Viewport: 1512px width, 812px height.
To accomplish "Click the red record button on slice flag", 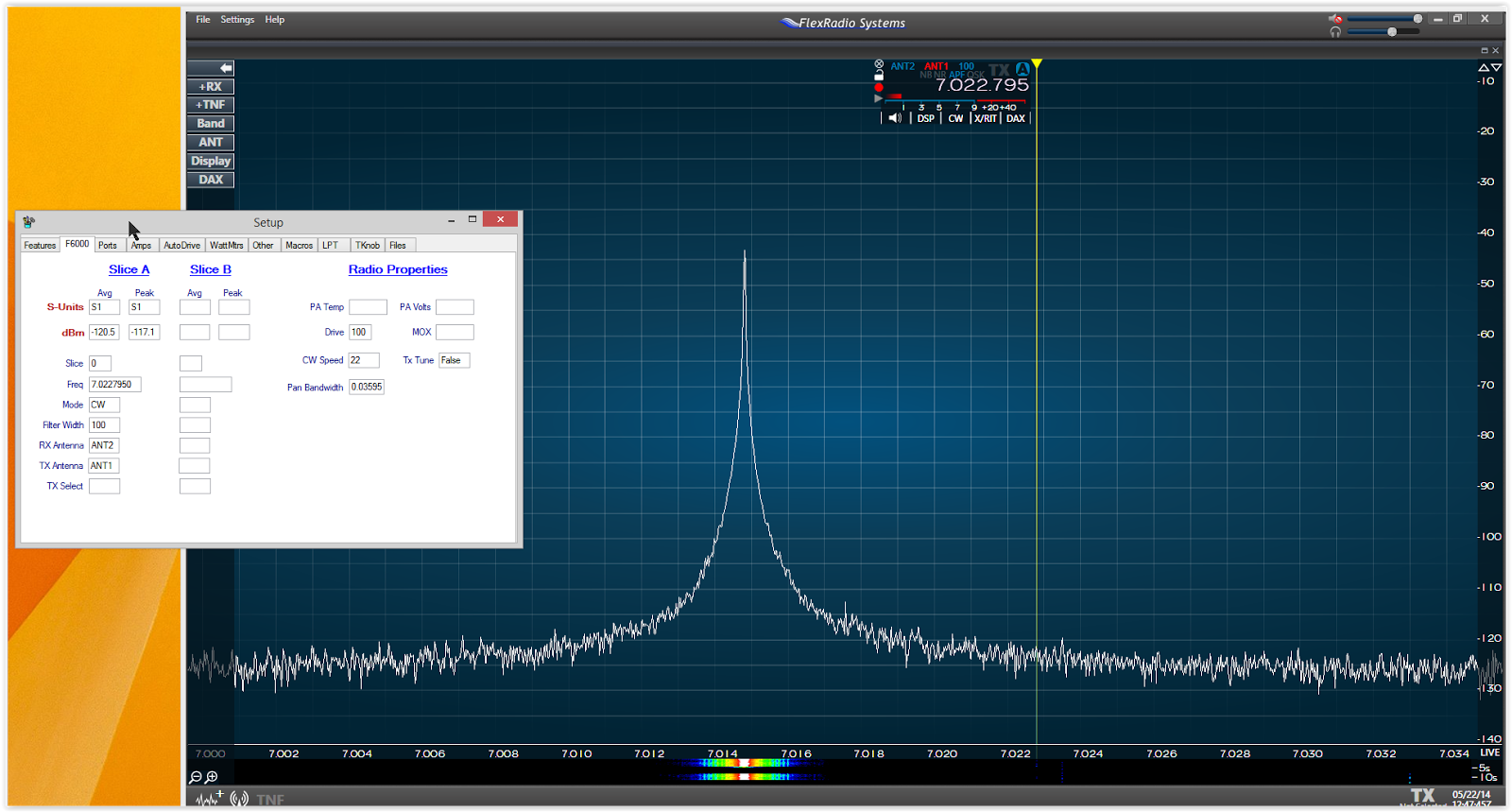I will click(x=879, y=87).
